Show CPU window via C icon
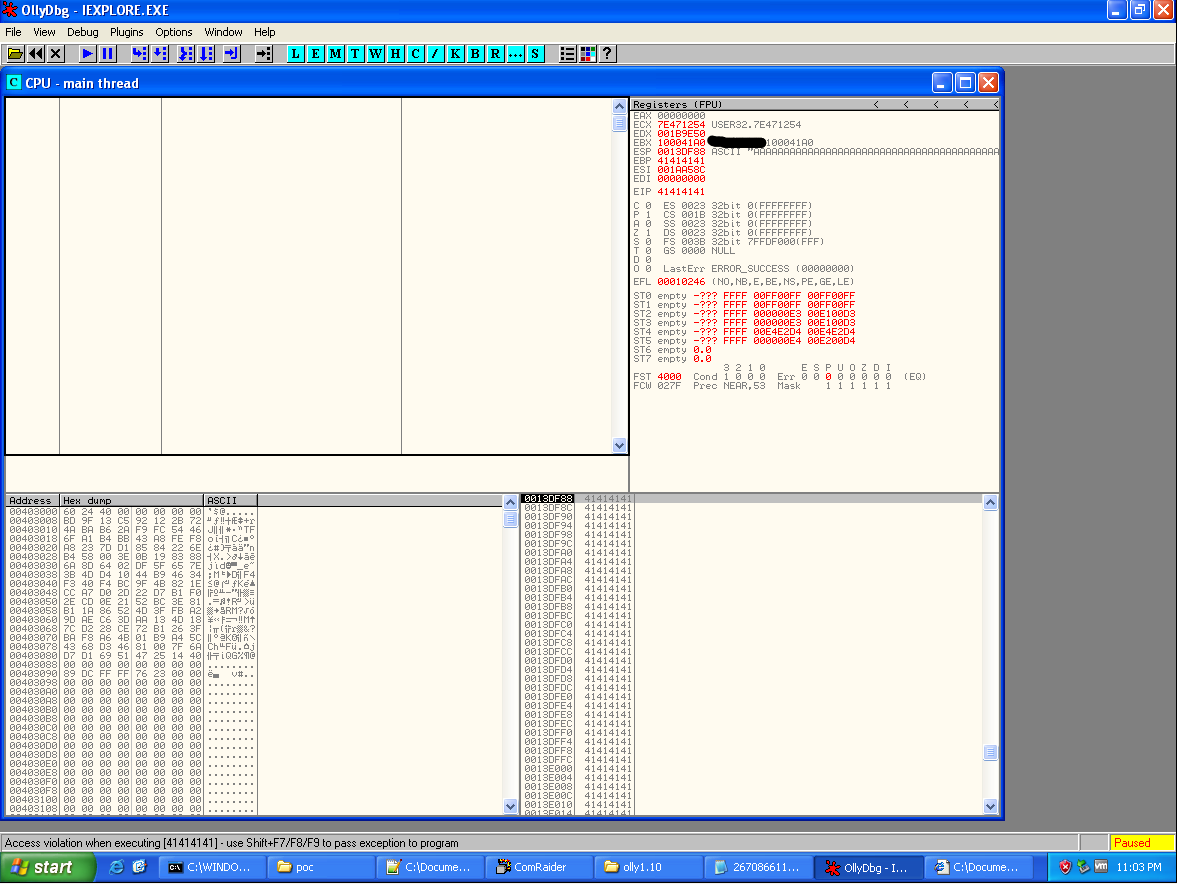 click(415, 53)
